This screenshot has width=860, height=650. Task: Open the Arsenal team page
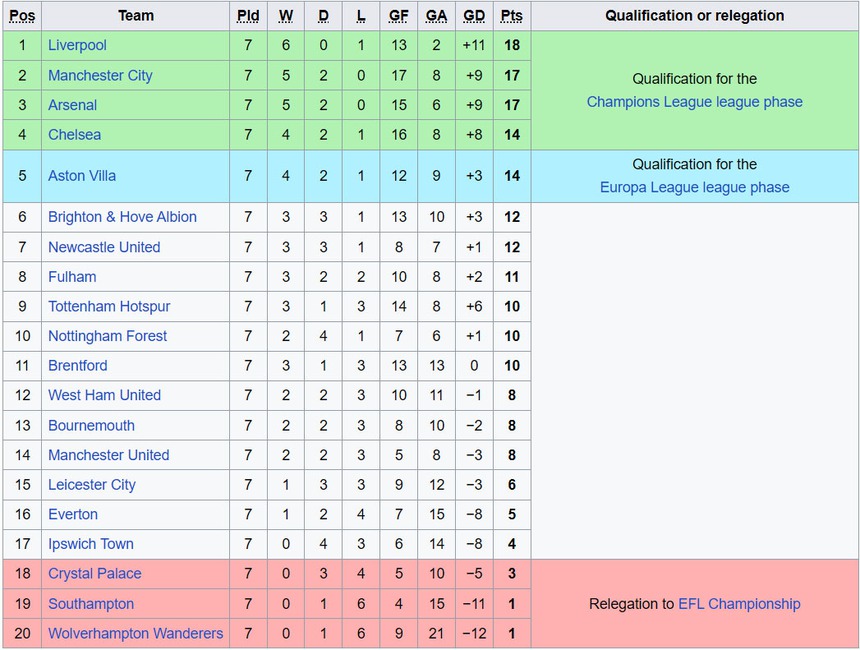(x=73, y=105)
